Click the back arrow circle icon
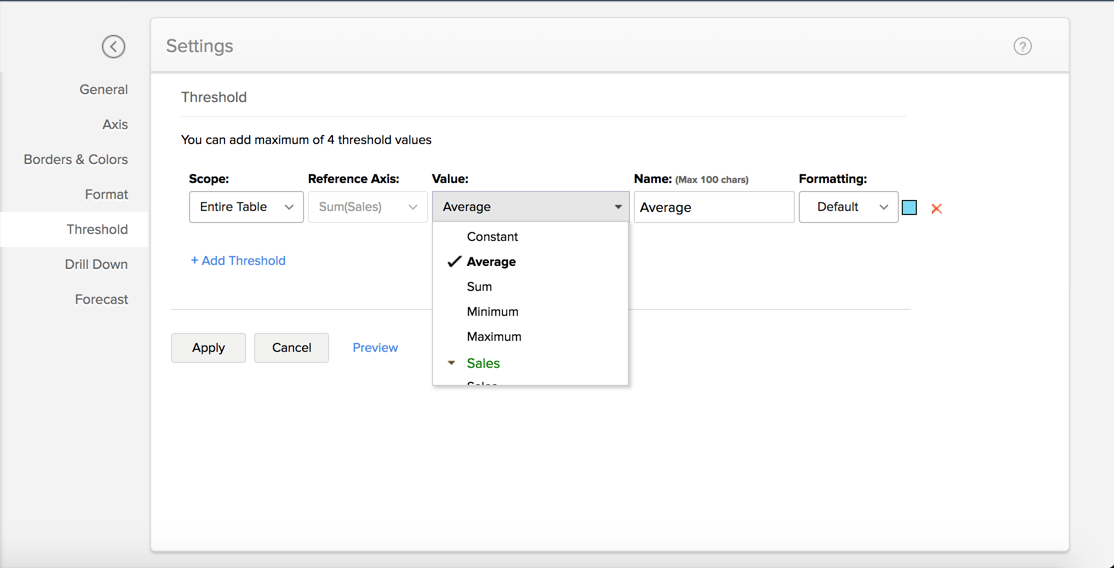The height and width of the screenshot is (568, 1114). point(113,46)
